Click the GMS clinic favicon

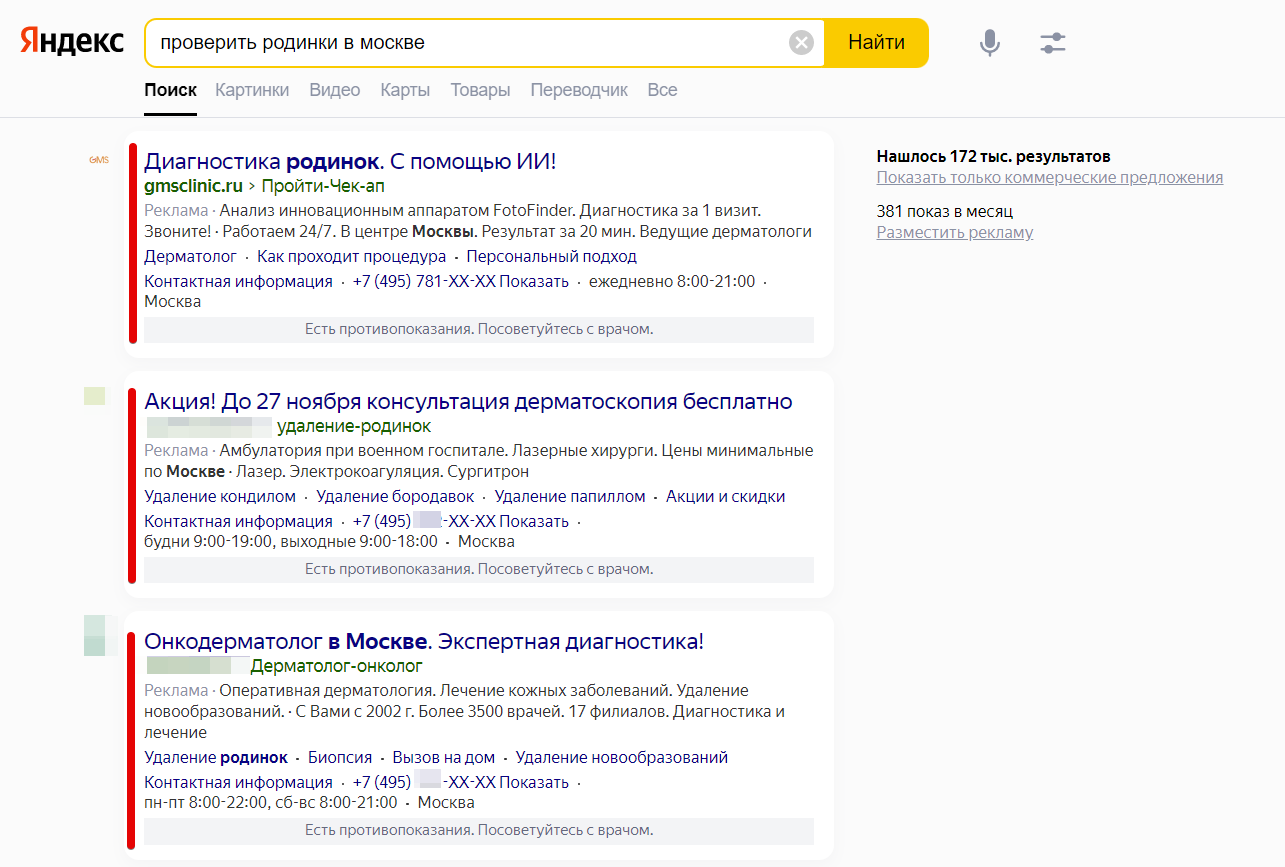tap(99, 160)
